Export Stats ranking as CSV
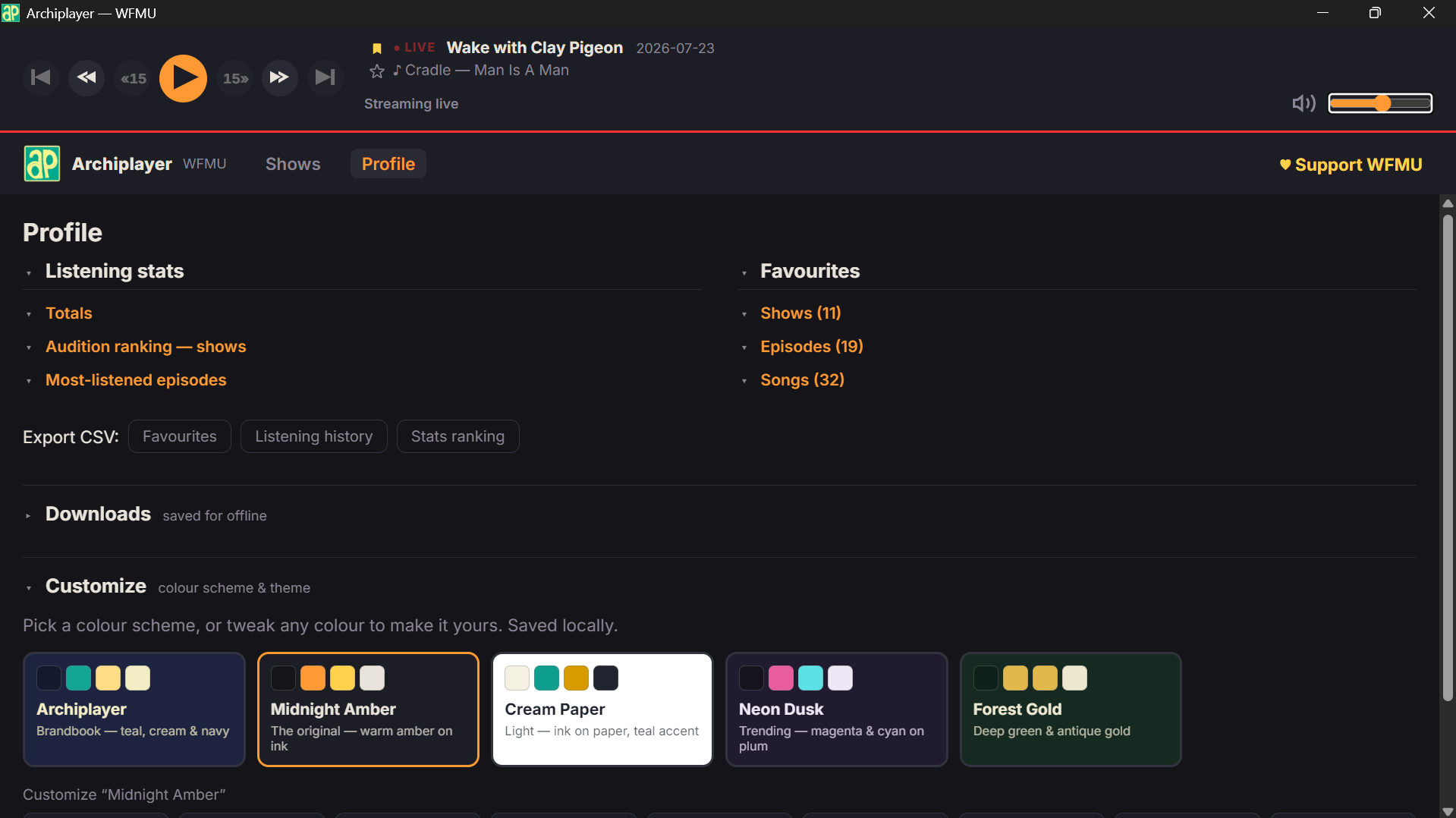The height and width of the screenshot is (818, 1456). click(x=458, y=436)
